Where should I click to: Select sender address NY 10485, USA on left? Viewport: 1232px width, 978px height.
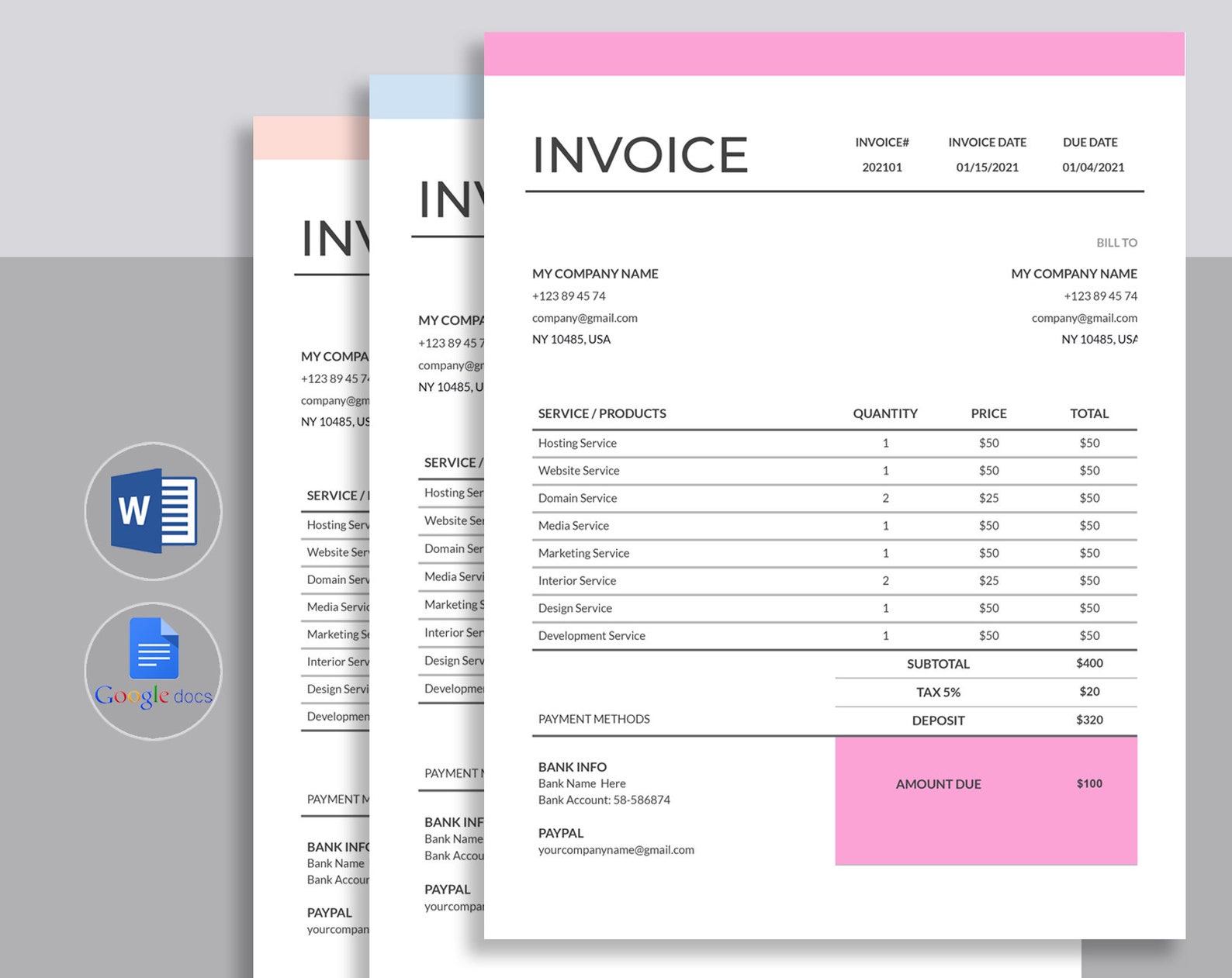coord(571,340)
